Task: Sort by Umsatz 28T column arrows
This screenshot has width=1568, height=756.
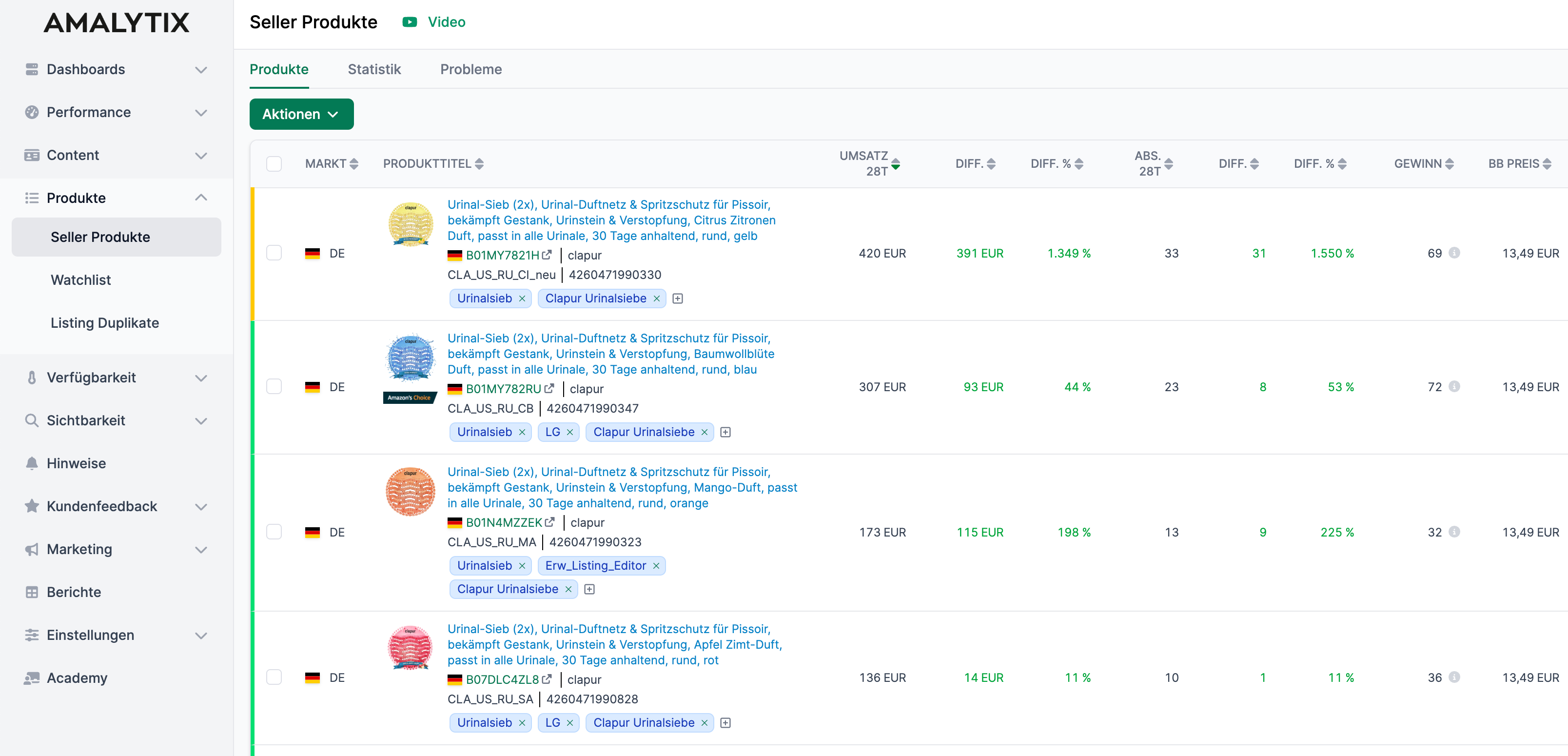Action: [x=895, y=164]
